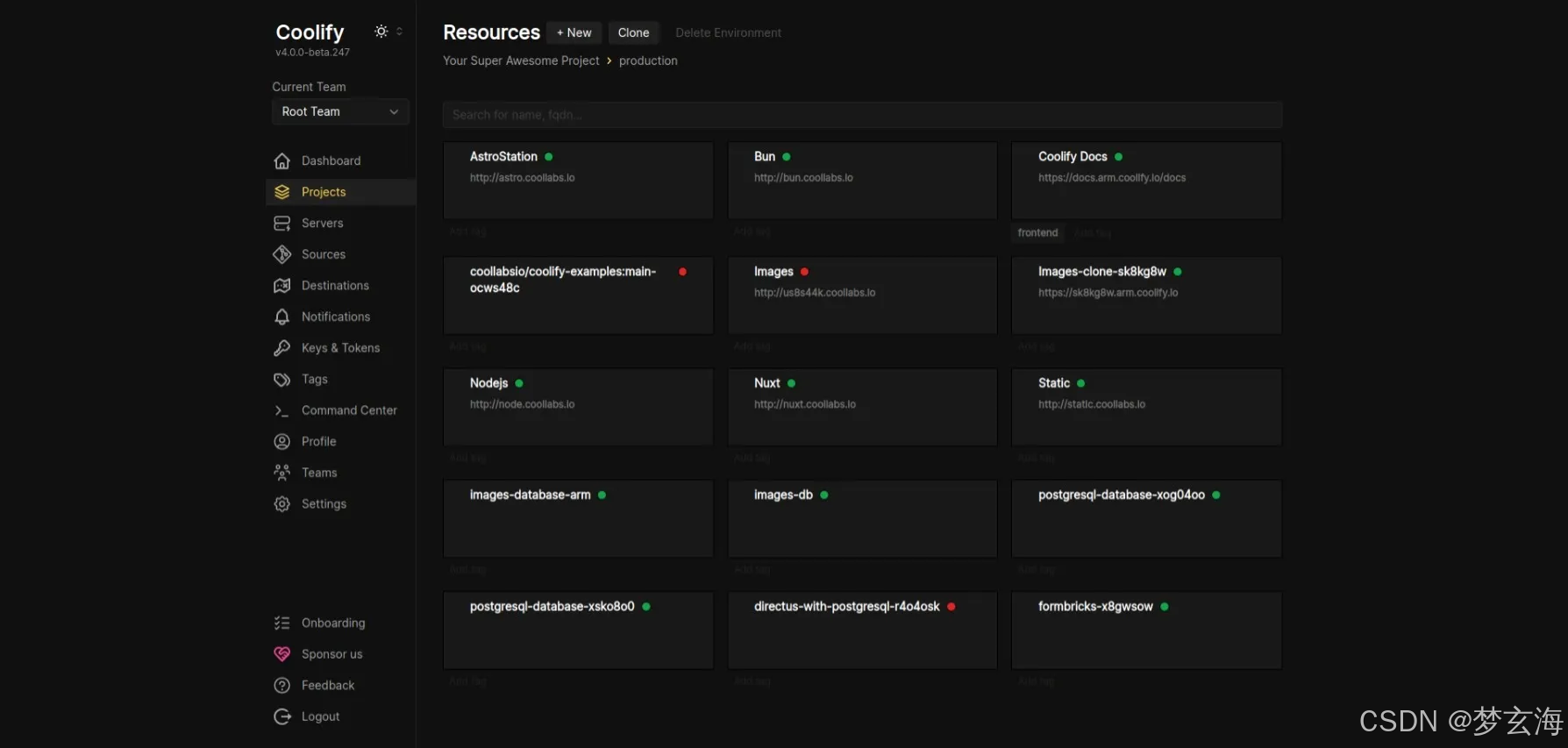Click the Servers icon in sidebar
This screenshot has width=1568, height=748.
point(282,223)
